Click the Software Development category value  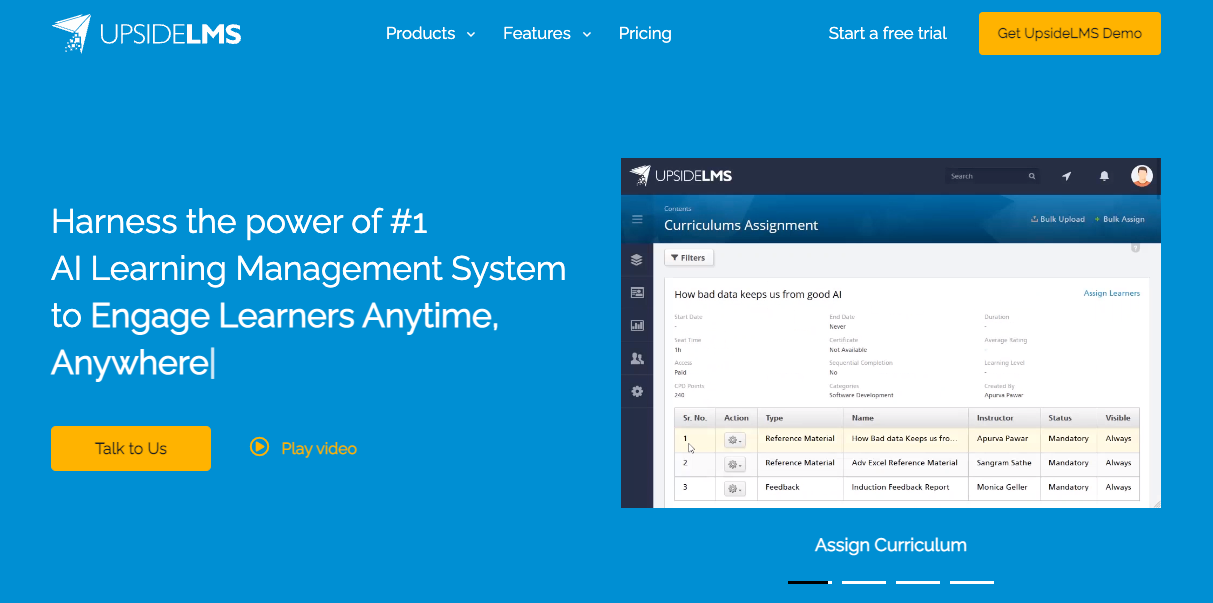coord(862,395)
